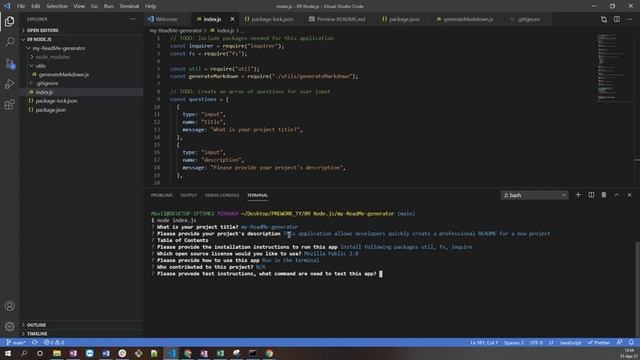Open generateMarkdown.js in explorer tree

[64, 75]
